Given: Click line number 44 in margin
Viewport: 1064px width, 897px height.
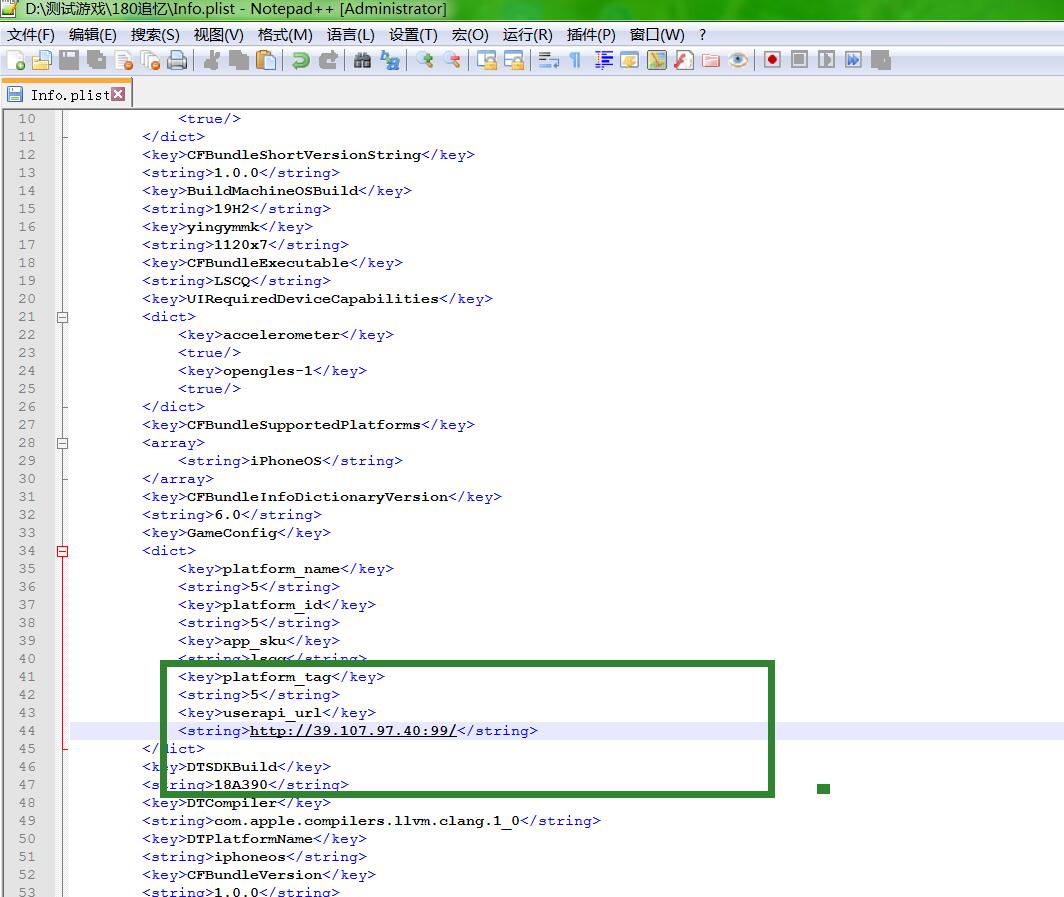Looking at the screenshot, I should pyautogui.click(x=26, y=731).
